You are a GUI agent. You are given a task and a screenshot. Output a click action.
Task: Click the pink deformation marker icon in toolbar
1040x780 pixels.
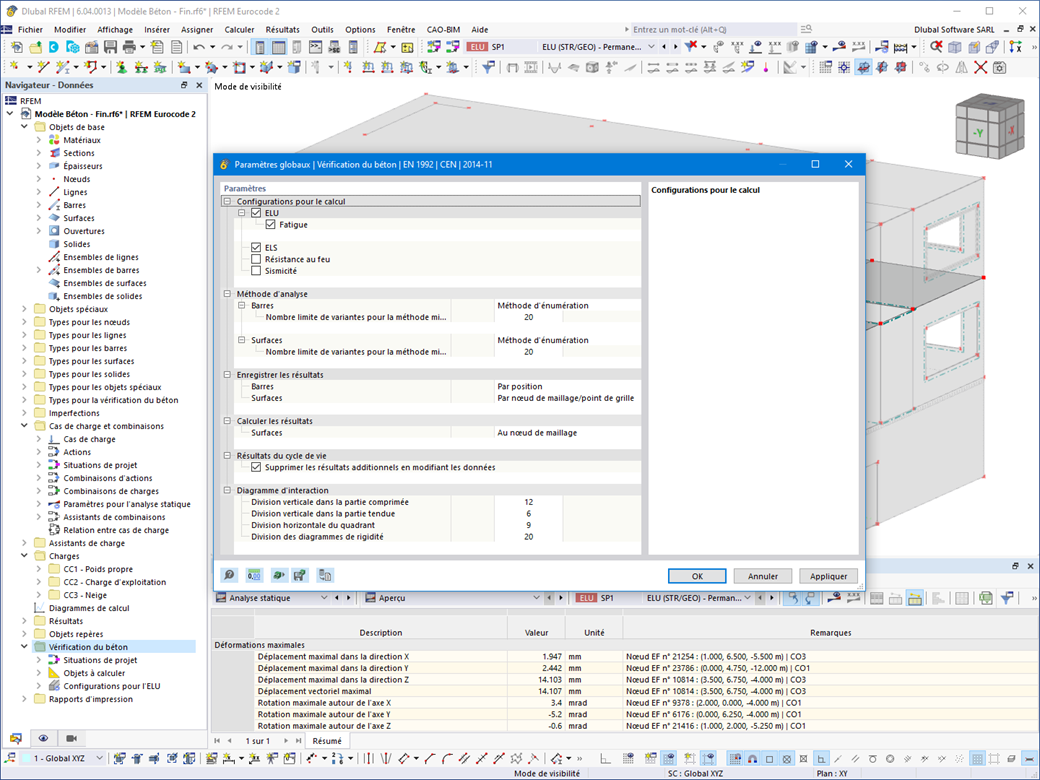[x=766, y=67]
